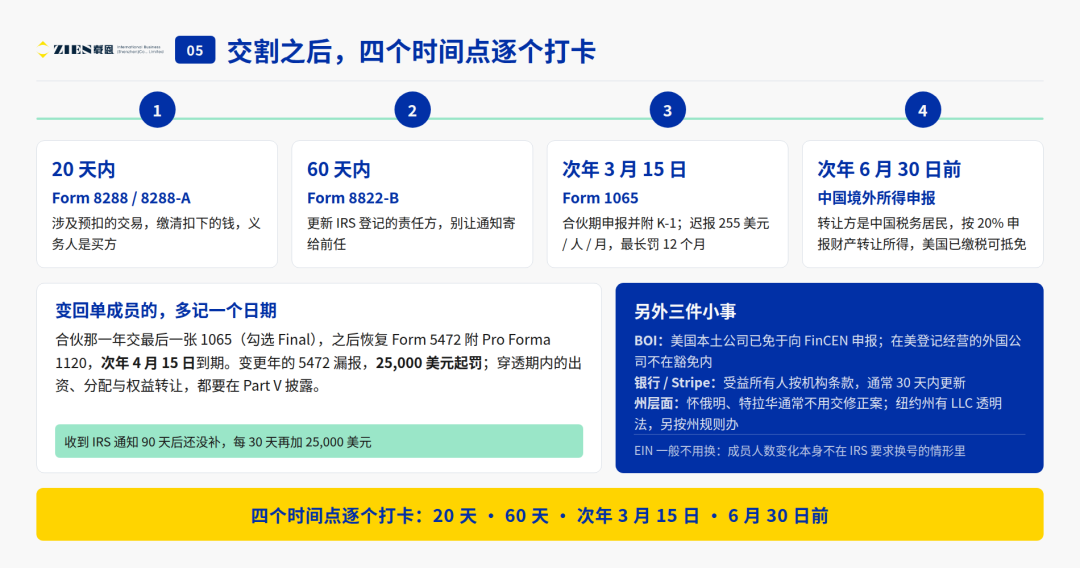Click the heading 变回单成员的，多记一个日期
This screenshot has height=568, width=1080.
tap(166, 311)
